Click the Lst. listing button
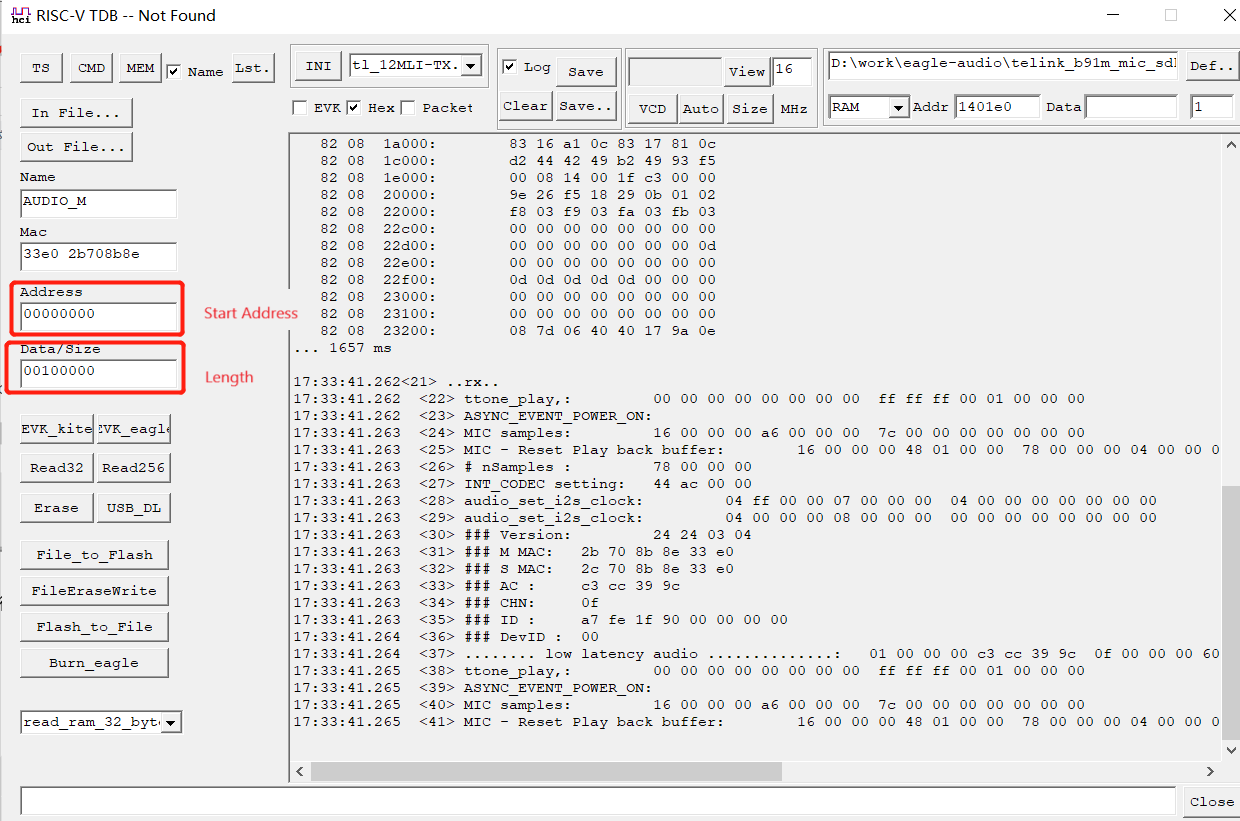The height and width of the screenshot is (821, 1240). coord(252,67)
